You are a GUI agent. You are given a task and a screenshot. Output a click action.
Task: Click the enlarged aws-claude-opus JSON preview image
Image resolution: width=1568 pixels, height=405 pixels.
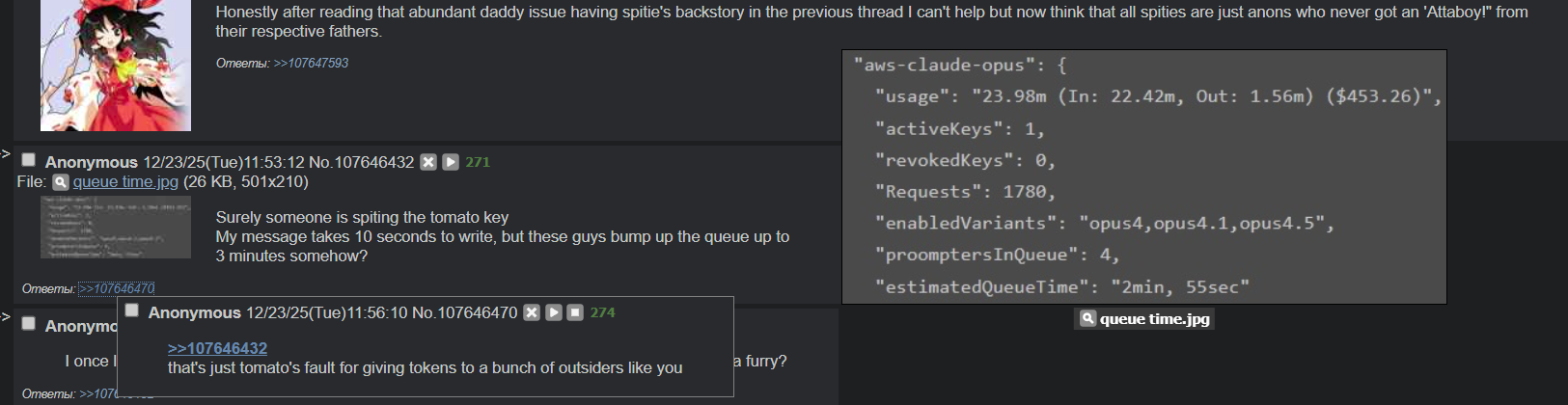(1143, 176)
